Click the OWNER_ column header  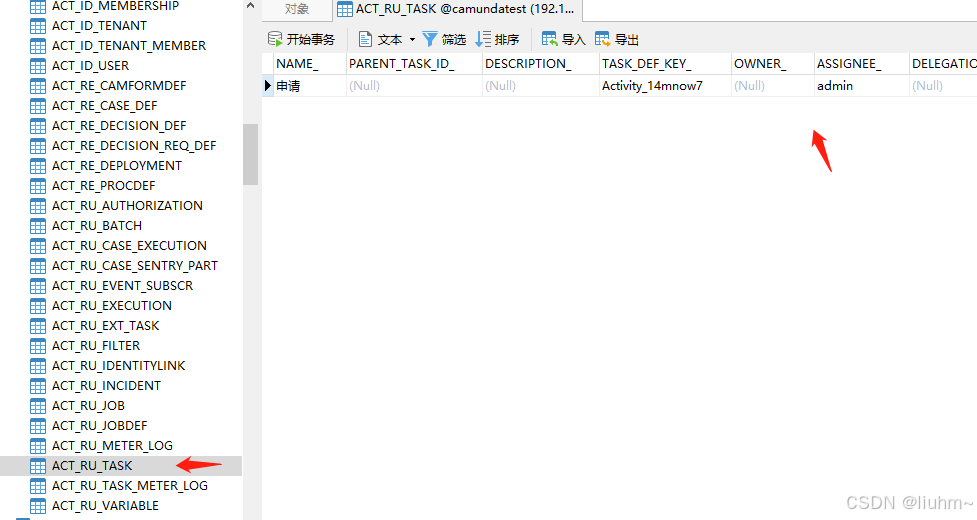coord(773,64)
